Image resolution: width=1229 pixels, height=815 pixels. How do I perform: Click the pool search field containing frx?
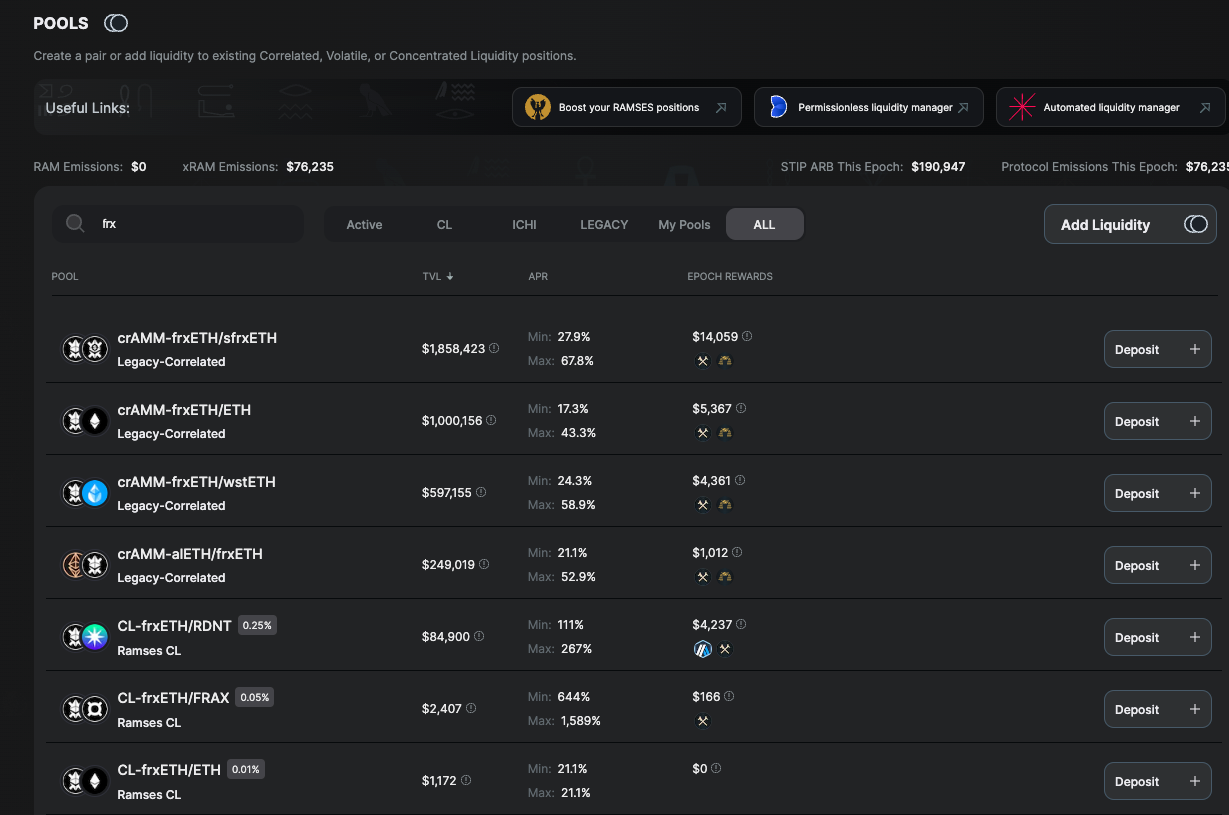[195, 224]
